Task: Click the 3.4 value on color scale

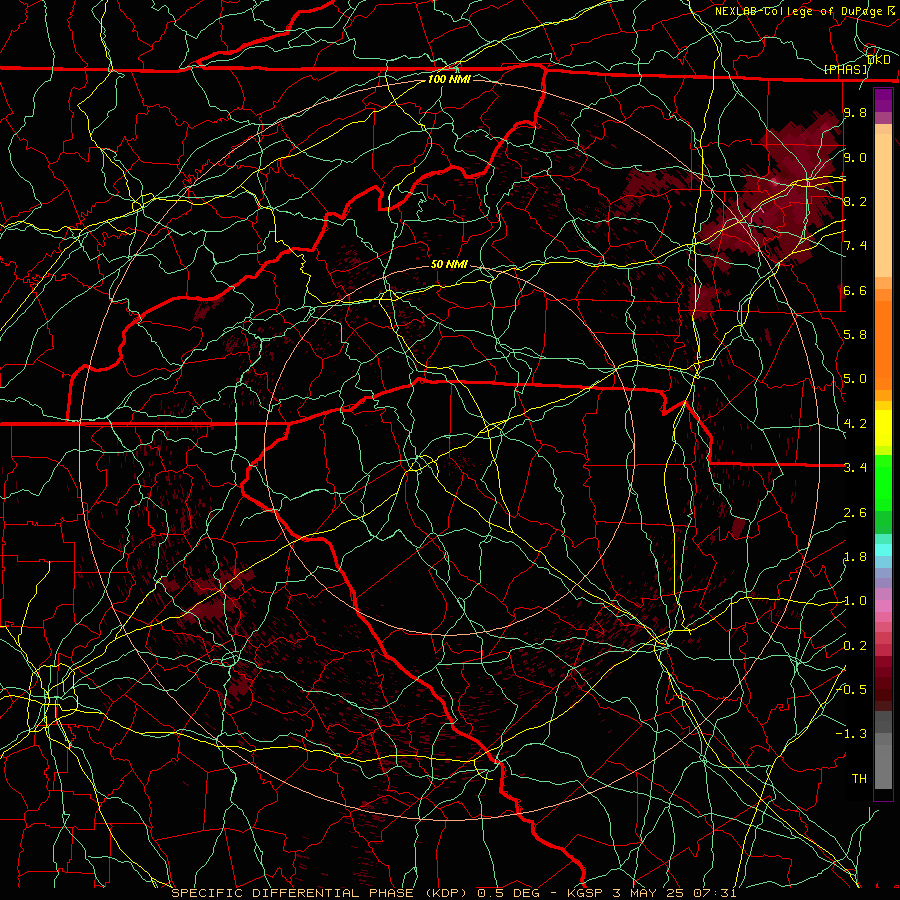Action: tap(855, 468)
